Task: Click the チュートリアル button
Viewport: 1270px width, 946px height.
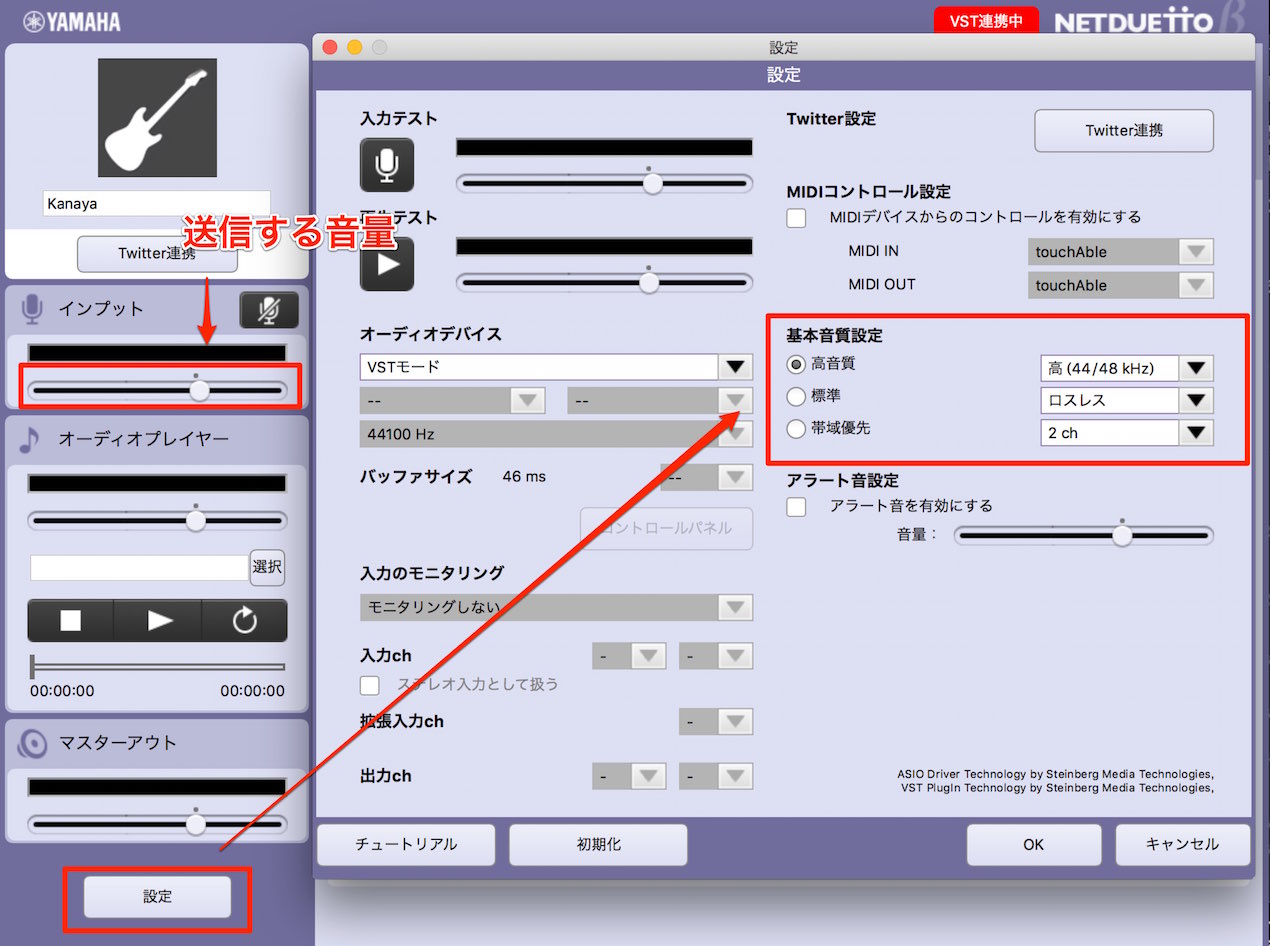Action: click(x=406, y=844)
